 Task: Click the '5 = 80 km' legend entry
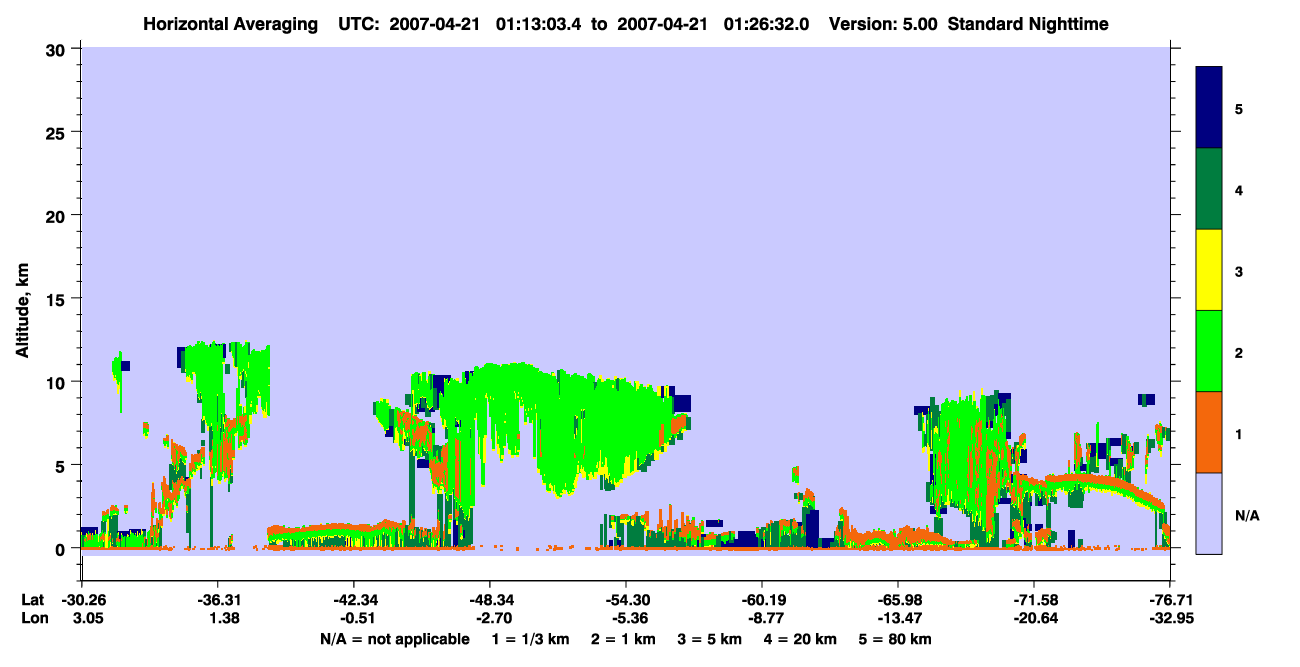(x=896, y=639)
